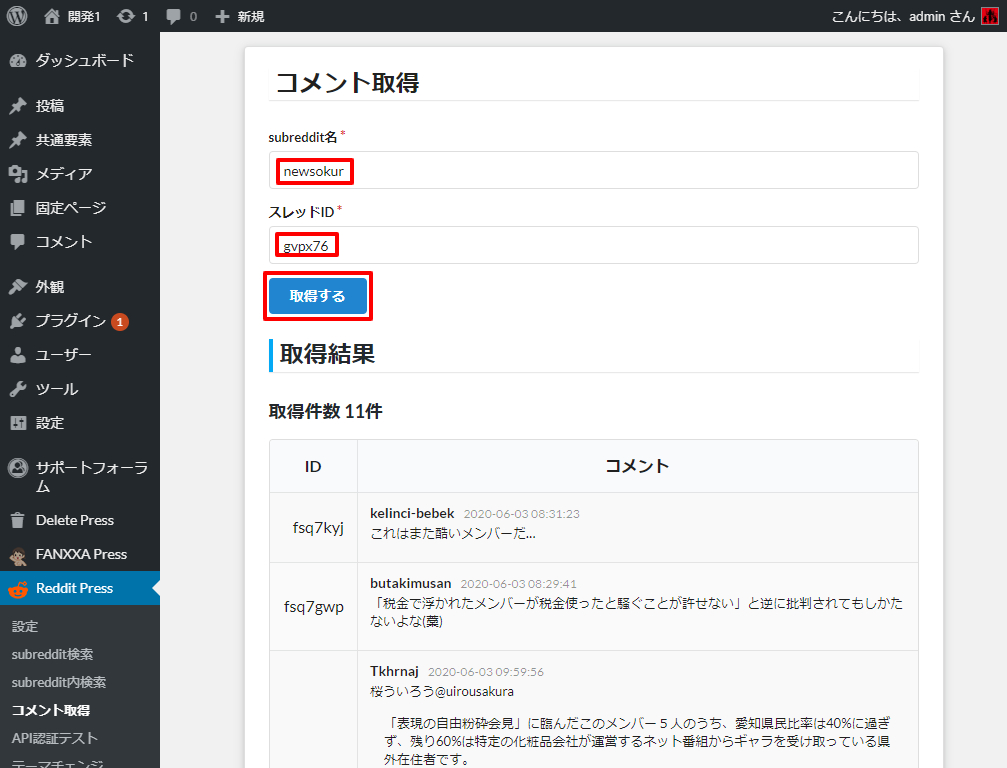This screenshot has width=1007, height=768.
Task: Click the 共通要素 pushpin icon
Action: pyautogui.click(x=18, y=139)
